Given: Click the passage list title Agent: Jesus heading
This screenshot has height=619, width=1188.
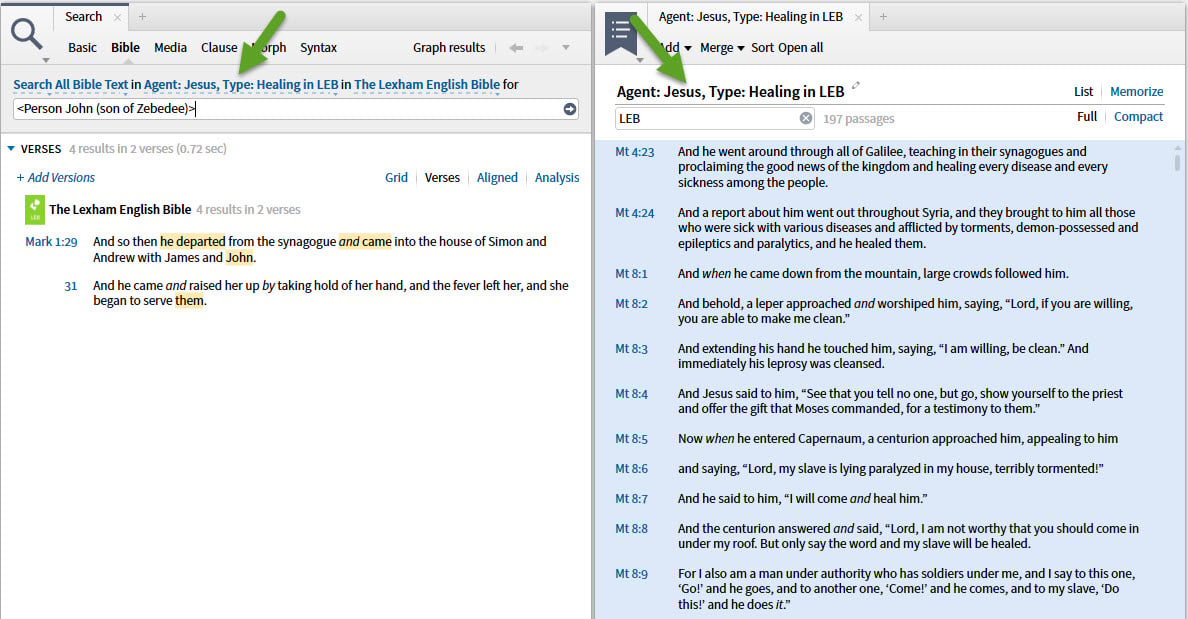Looking at the screenshot, I should (x=730, y=92).
